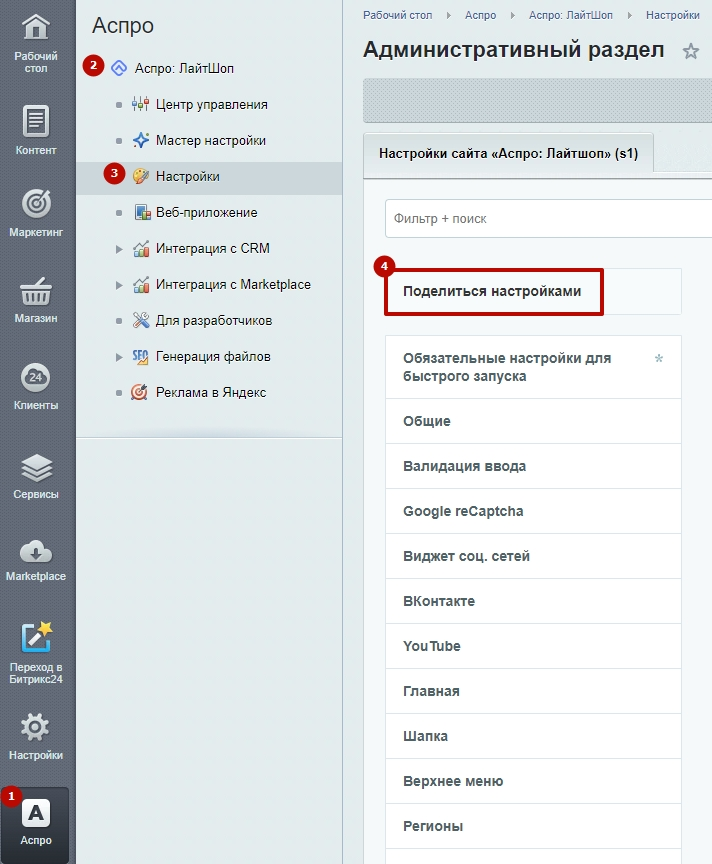The width and height of the screenshot is (712, 864).
Task: Open the Маркетинг sidebar section
Action: pos(36,213)
